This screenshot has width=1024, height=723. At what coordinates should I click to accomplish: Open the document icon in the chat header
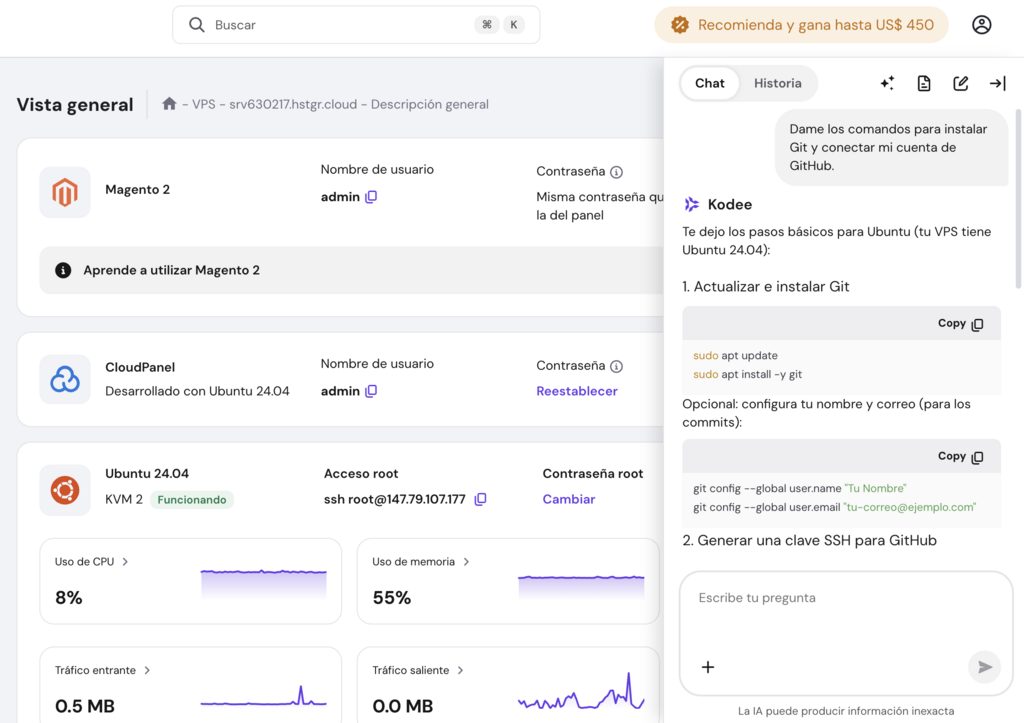coord(923,83)
